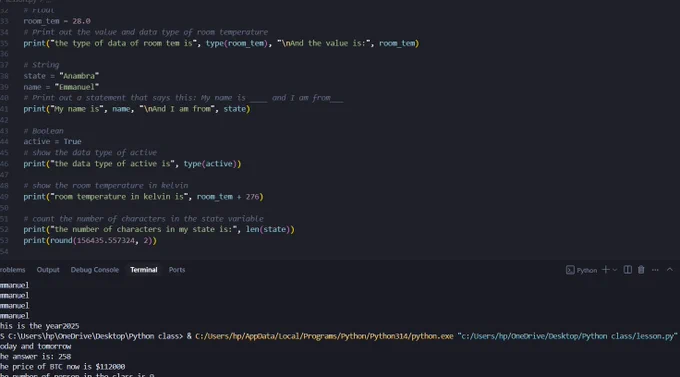Viewport: 680px width, 377px height.
Task: Click the '# Boolean' comment
Action: 43,131
